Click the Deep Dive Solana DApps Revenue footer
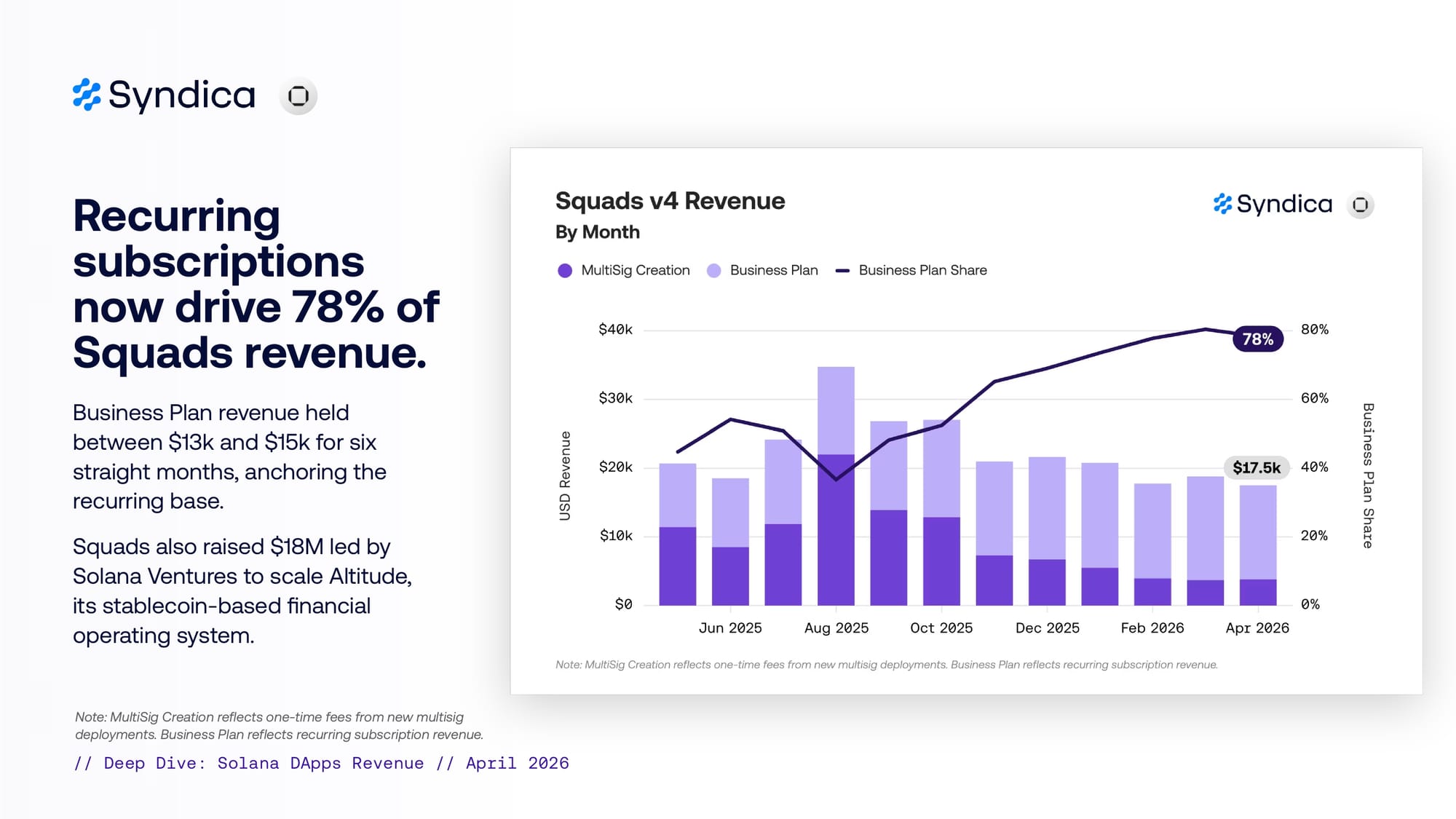The width and height of the screenshot is (1456, 819). 321,763
